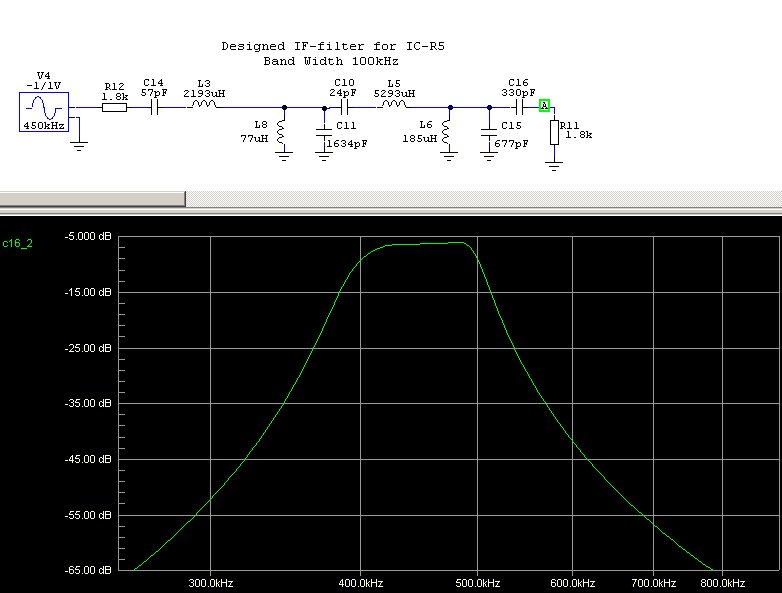Click resistor R12 1.8k symbol
782x593 pixels.
114,107
